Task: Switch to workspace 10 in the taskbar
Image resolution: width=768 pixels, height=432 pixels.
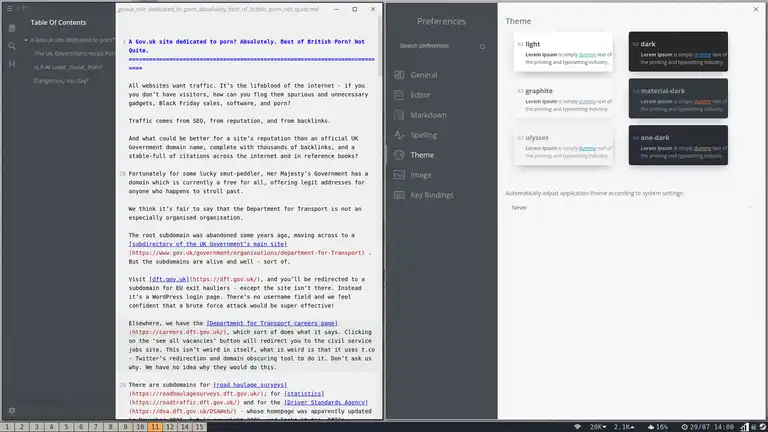Action: 140,427
